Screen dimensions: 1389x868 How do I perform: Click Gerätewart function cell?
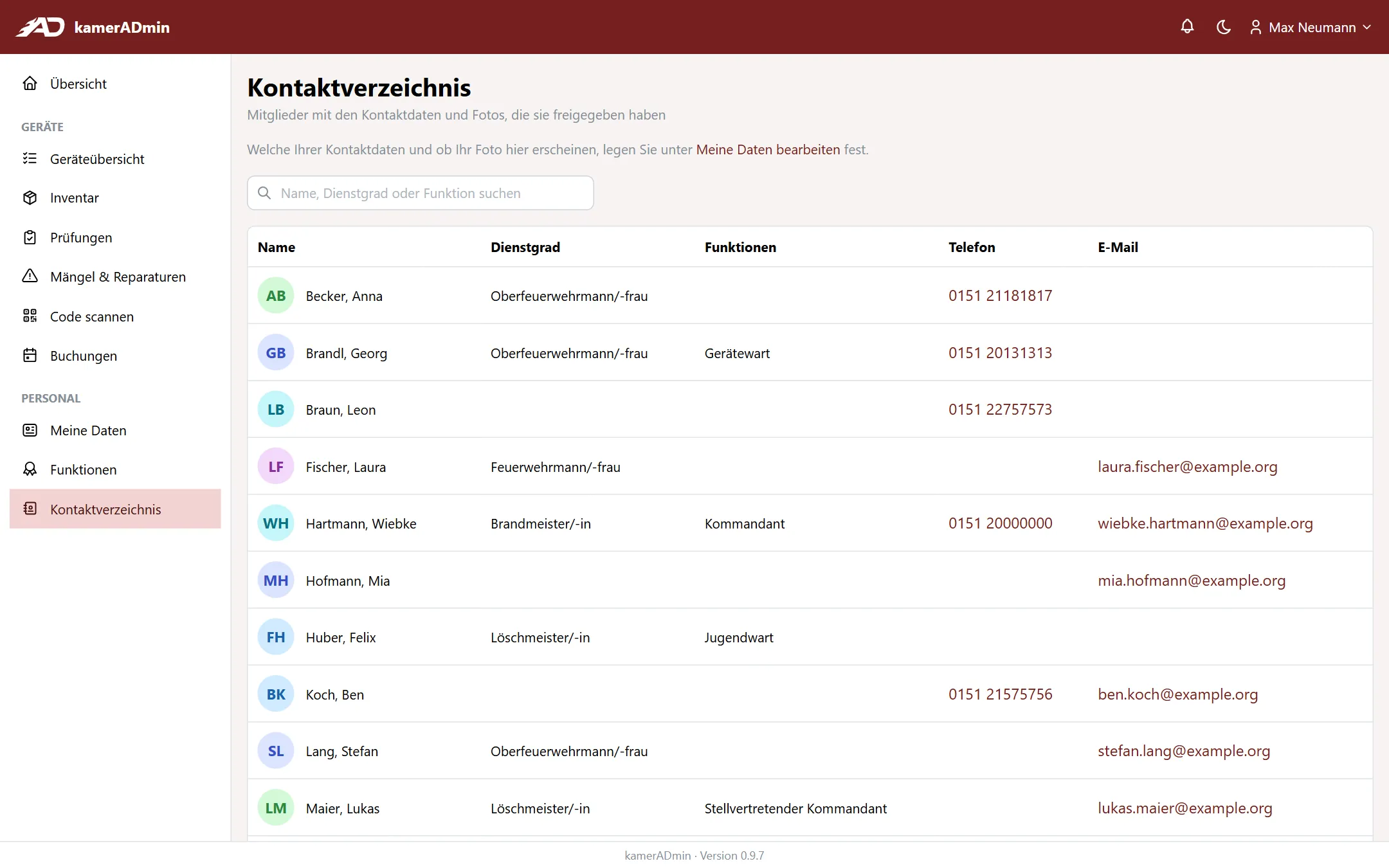coord(737,353)
